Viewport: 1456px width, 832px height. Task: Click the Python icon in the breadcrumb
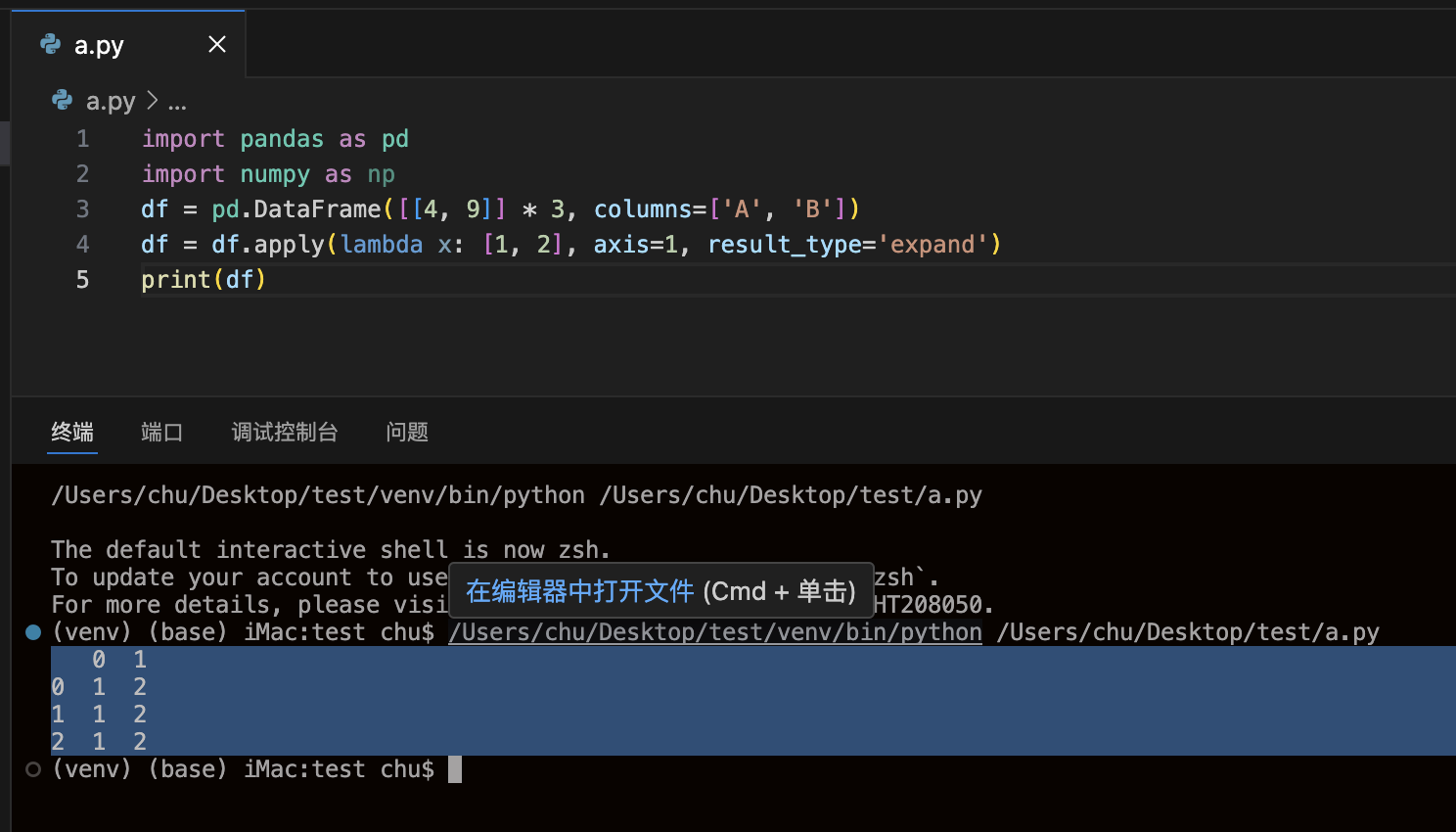[63, 101]
